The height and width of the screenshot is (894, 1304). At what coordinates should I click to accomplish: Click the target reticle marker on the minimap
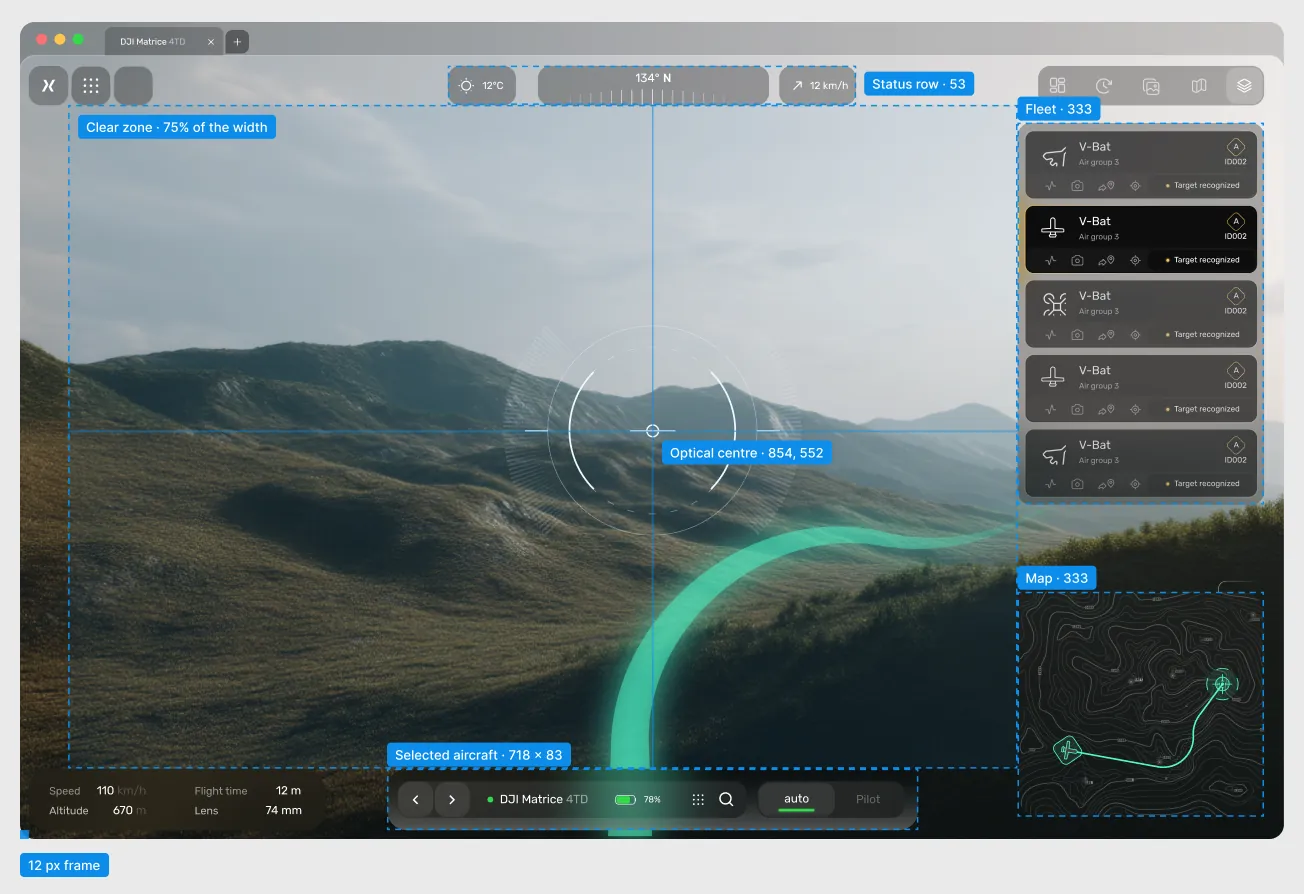point(1222,684)
